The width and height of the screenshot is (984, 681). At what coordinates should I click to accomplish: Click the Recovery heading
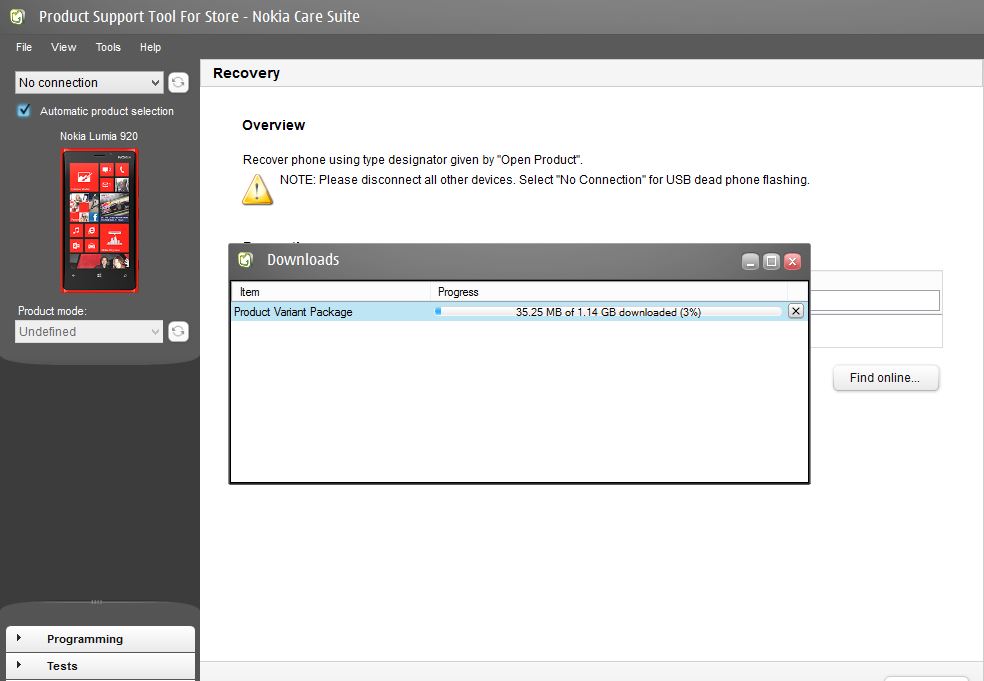tap(246, 73)
